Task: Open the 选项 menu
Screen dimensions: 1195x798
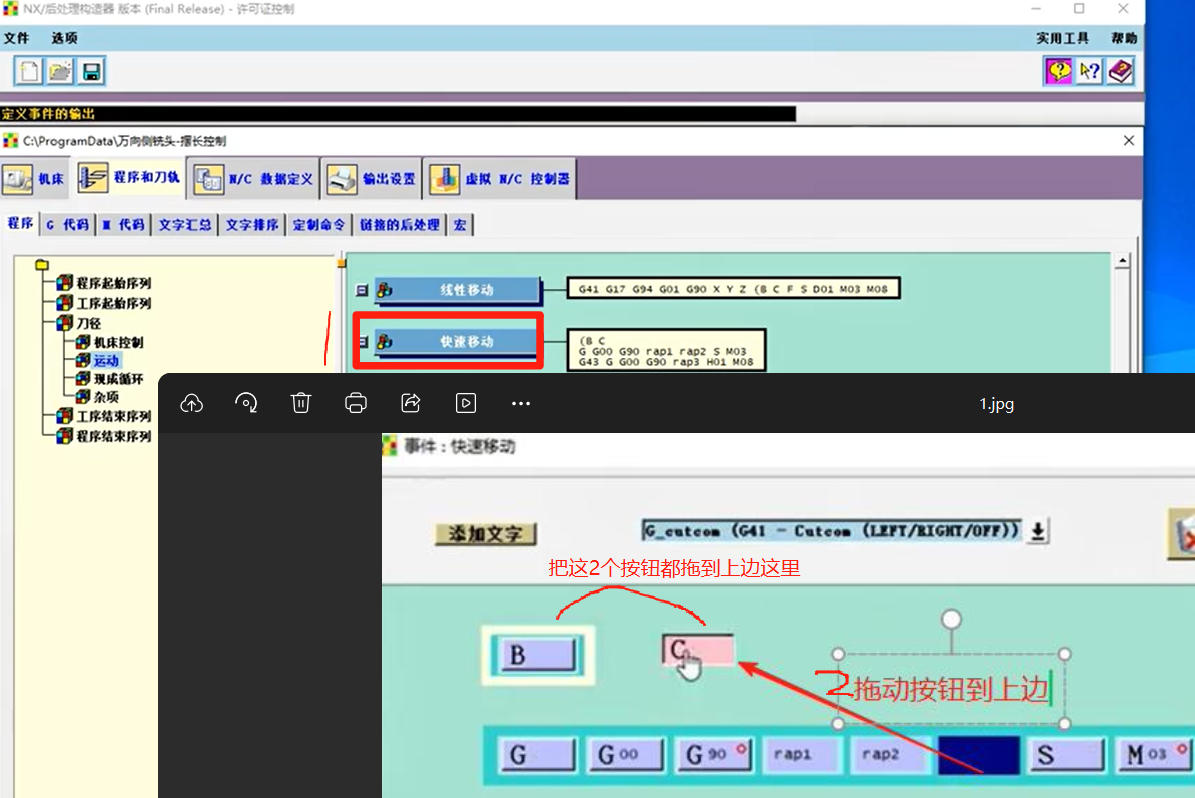Action: (65, 38)
